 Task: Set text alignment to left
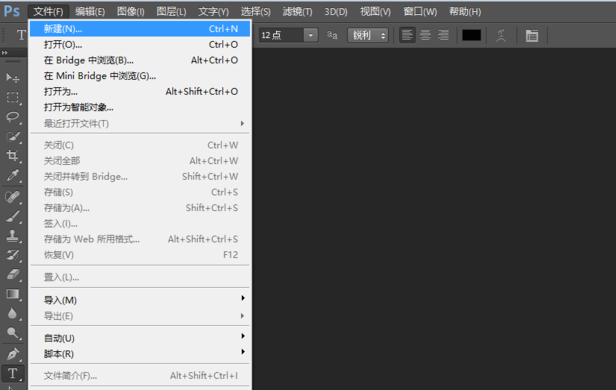[407, 35]
